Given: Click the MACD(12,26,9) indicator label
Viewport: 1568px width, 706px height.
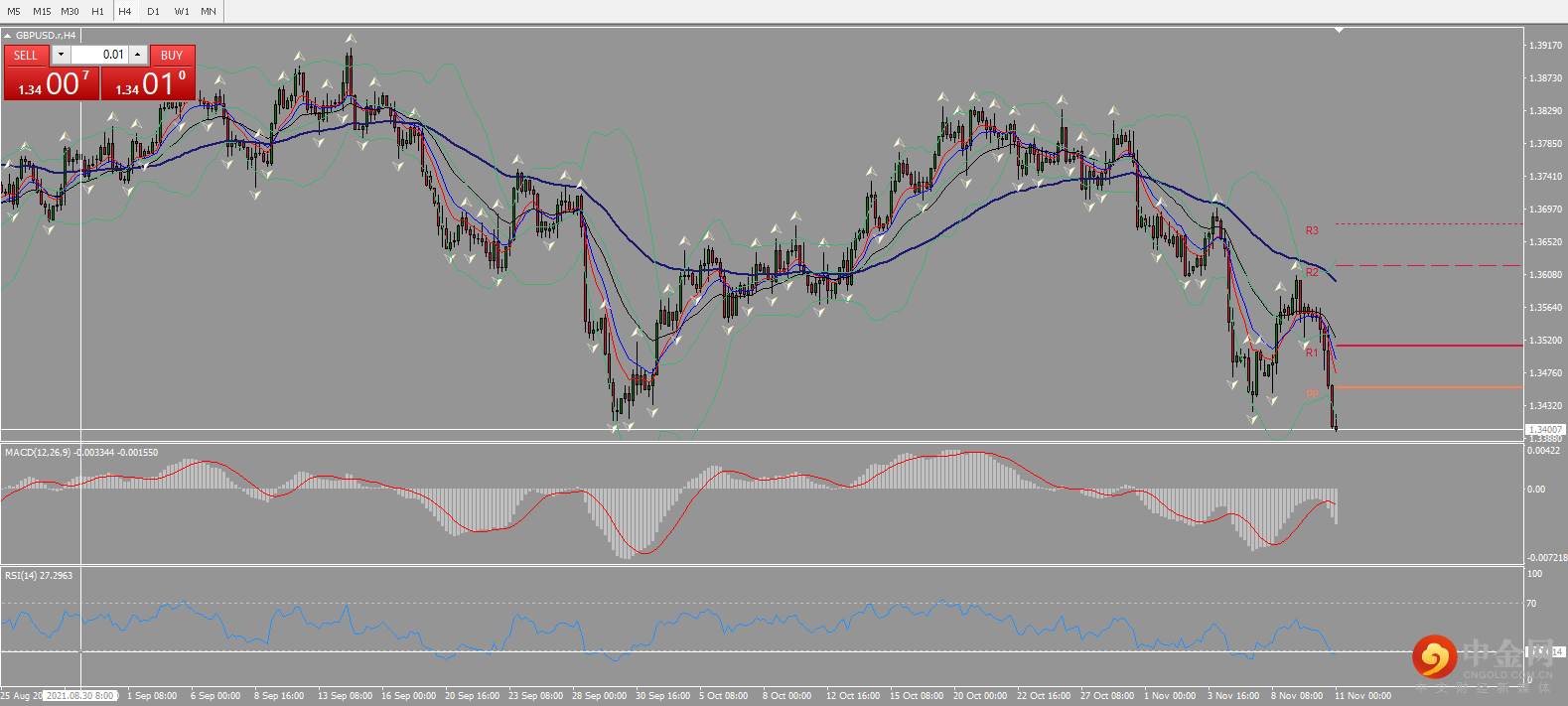Looking at the screenshot, I should 39,453.
